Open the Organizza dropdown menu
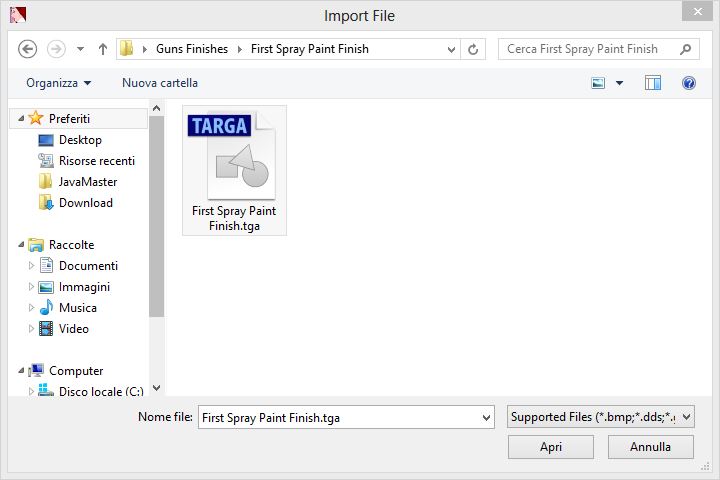Screen dimensions: 720x480 point(58,83)
